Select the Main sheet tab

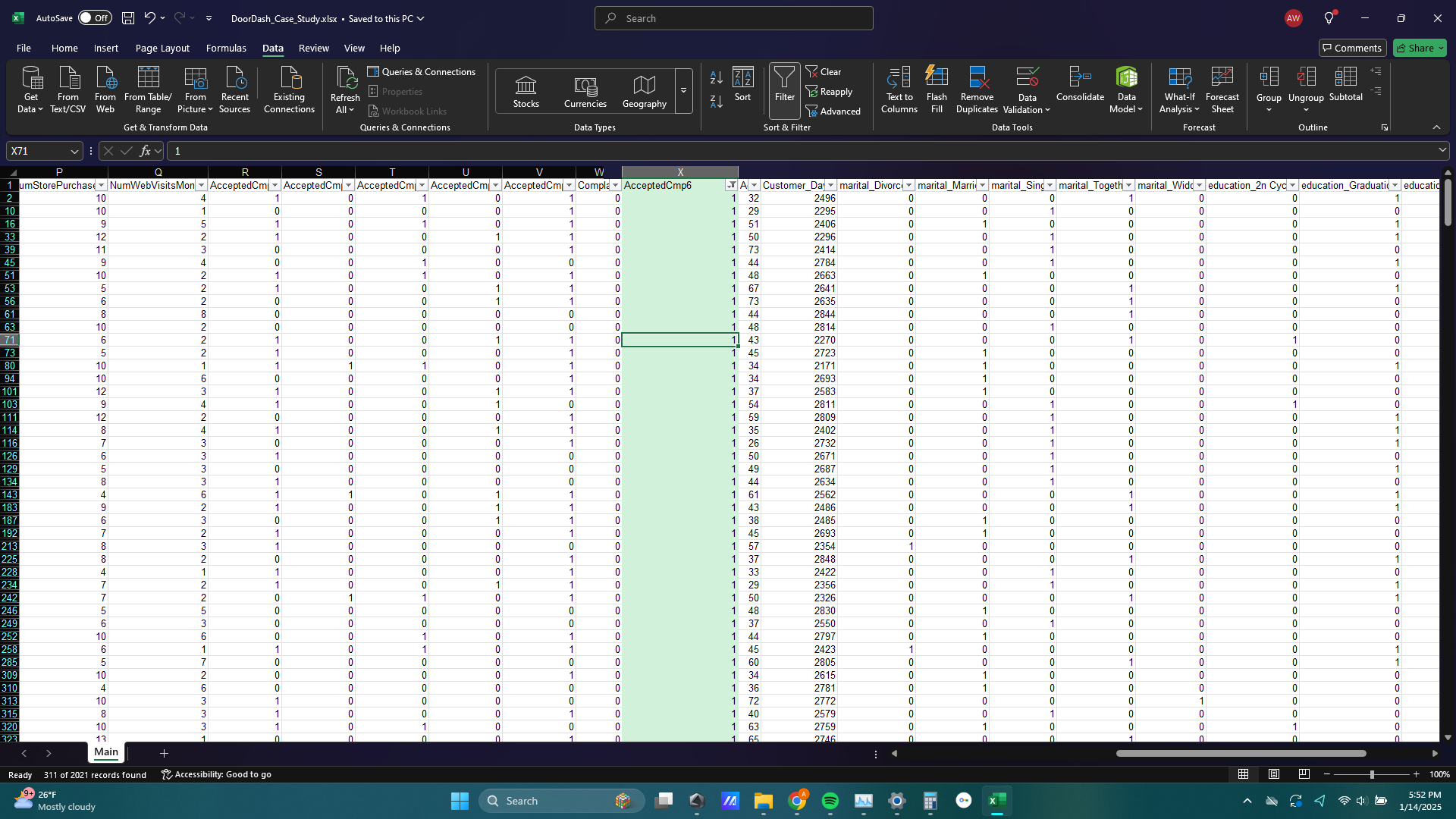click(x=106, y=752)
